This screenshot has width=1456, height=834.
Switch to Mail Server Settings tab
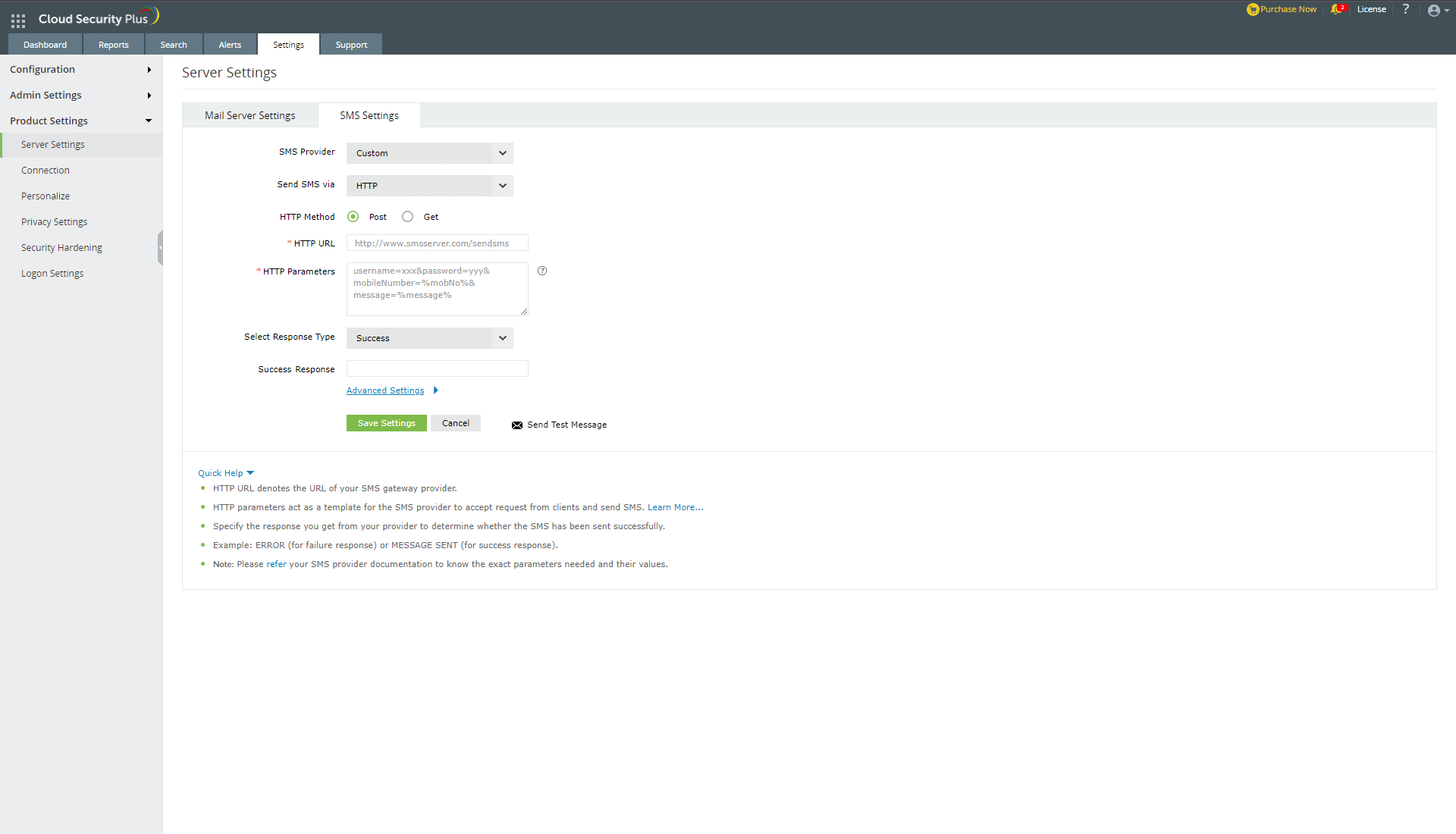(x=249, y=116)
